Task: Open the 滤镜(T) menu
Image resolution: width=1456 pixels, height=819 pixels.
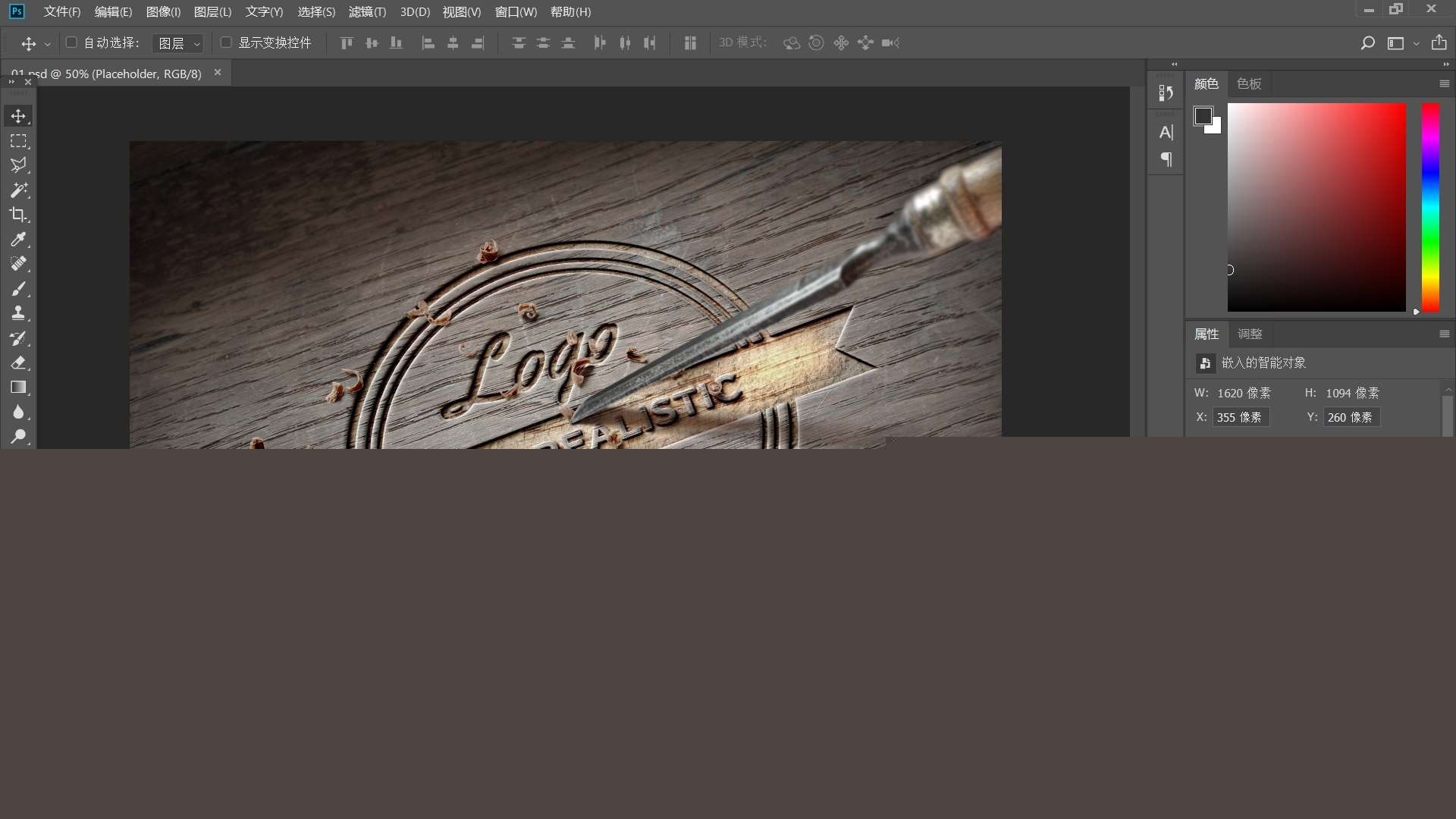Action: click(367, 12)
